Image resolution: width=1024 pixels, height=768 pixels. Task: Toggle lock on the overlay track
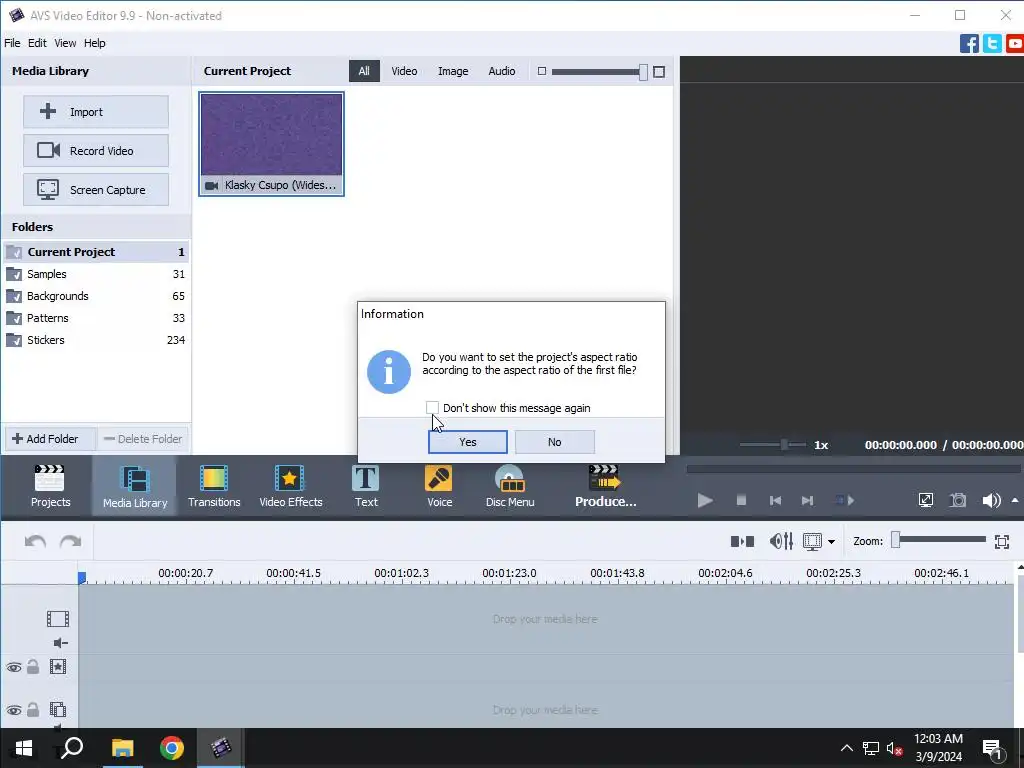(x=33, y=709)
